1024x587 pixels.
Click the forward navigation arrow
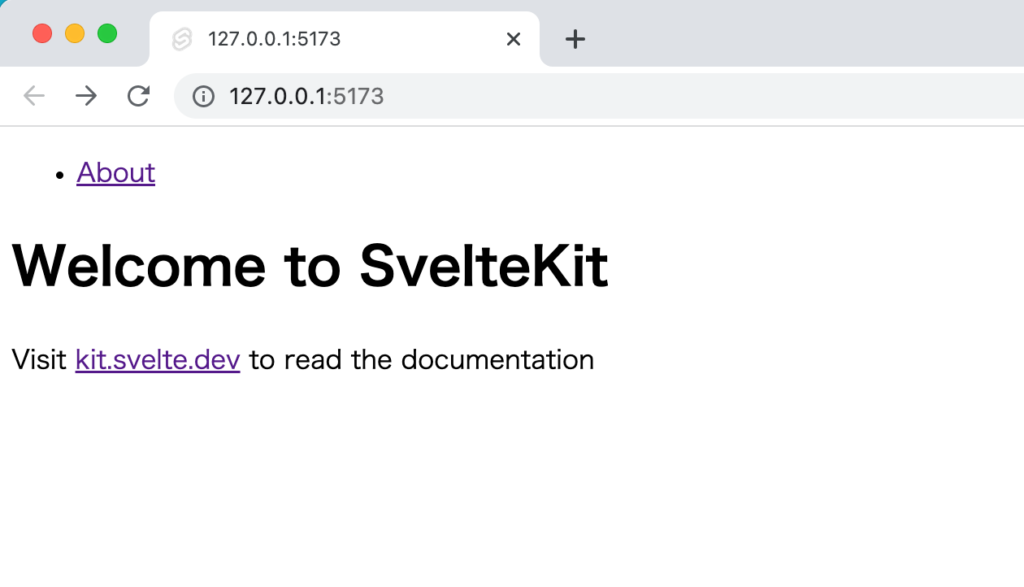(86, 96)
